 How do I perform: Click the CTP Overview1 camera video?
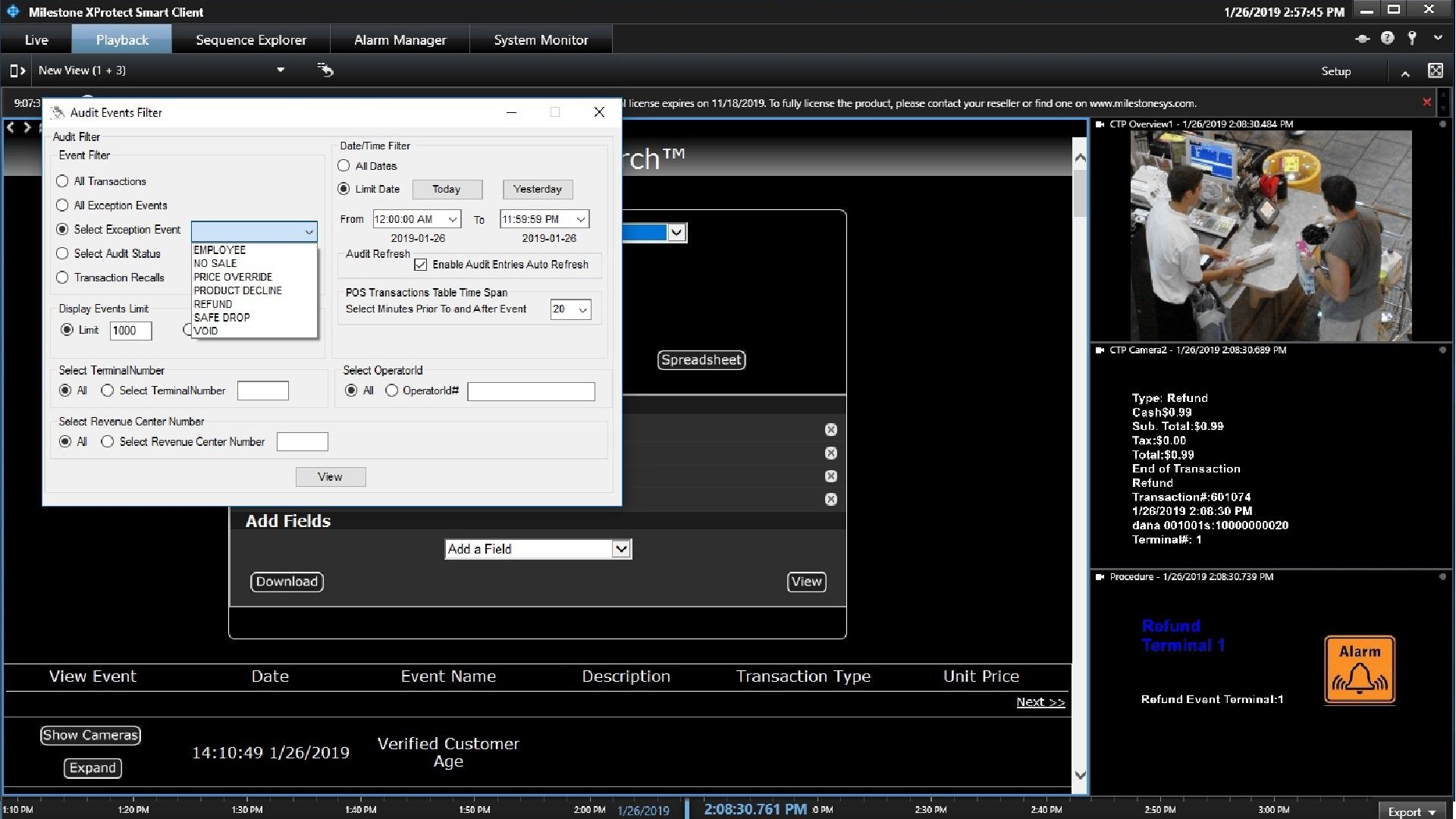click(1271, 236)
